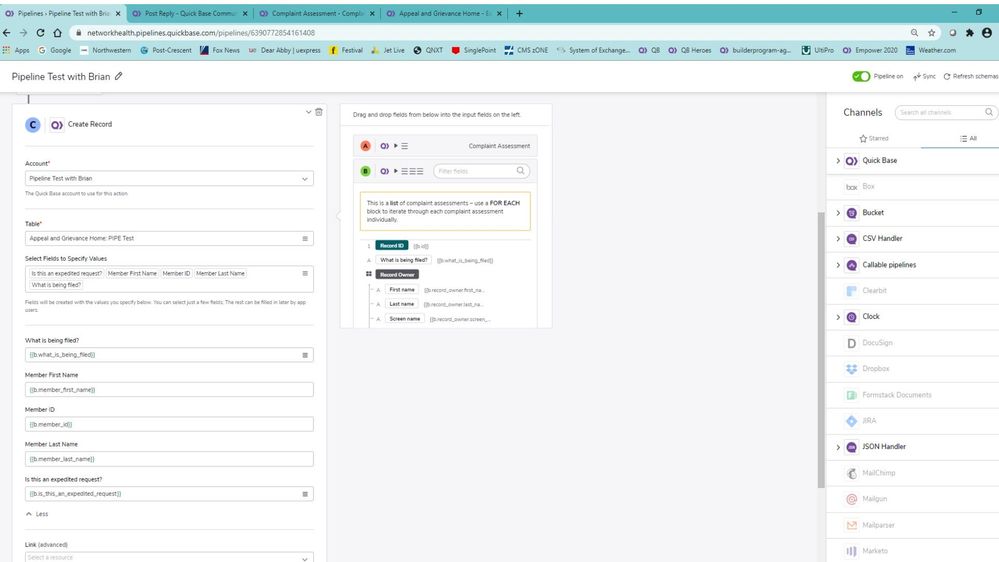Expand the Clock channel
This screenshot has height=562, width=999.
point(838,317)
